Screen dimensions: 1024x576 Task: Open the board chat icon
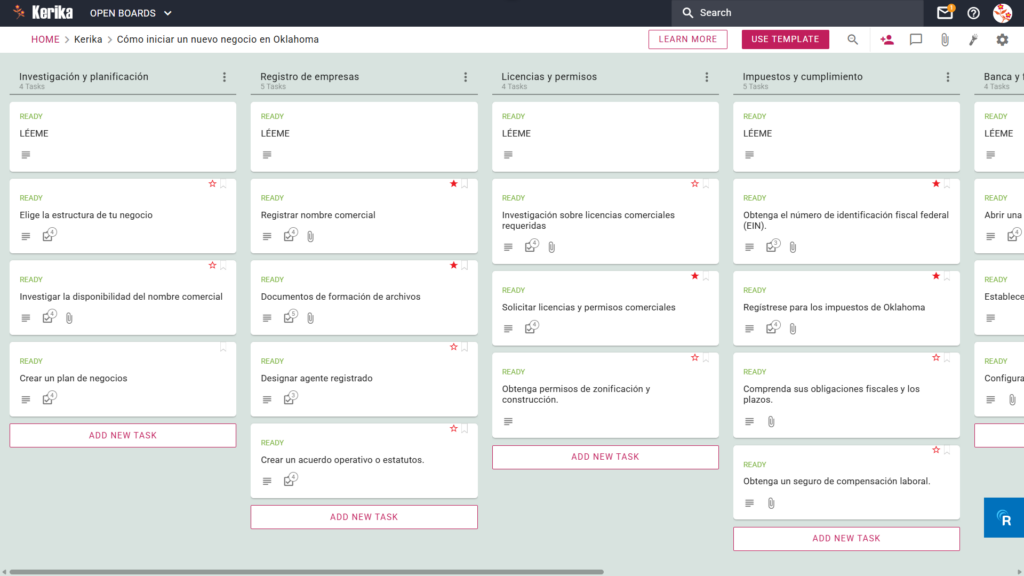point(916,40)
